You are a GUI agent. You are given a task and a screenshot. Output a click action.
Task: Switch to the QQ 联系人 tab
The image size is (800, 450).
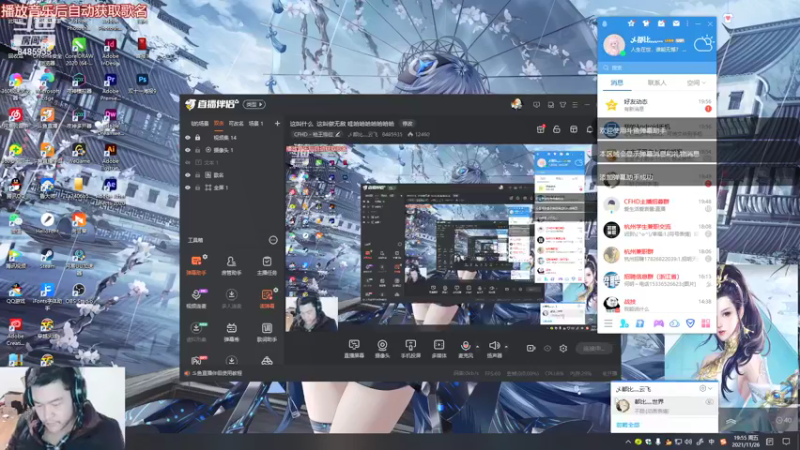(x=657, y=83)
